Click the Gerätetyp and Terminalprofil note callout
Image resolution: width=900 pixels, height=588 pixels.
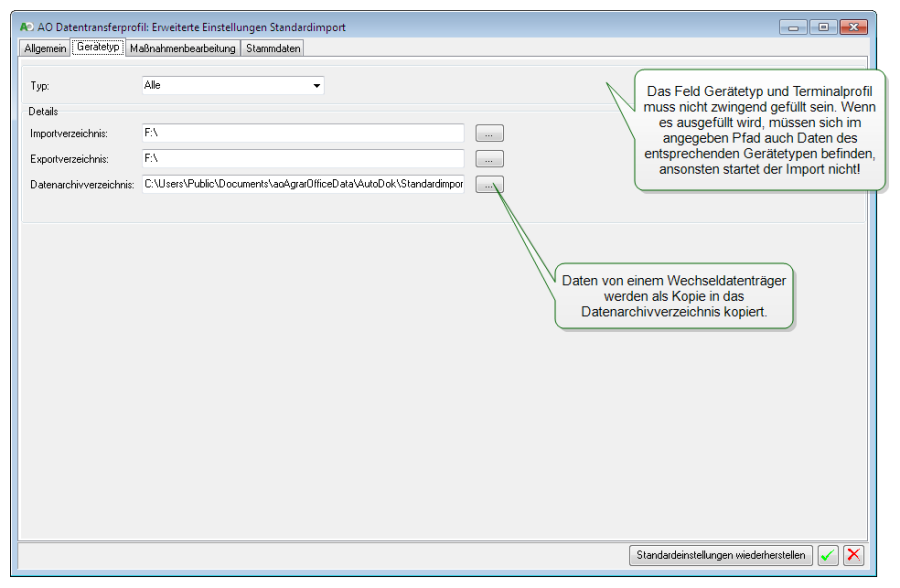click(760, 130)
